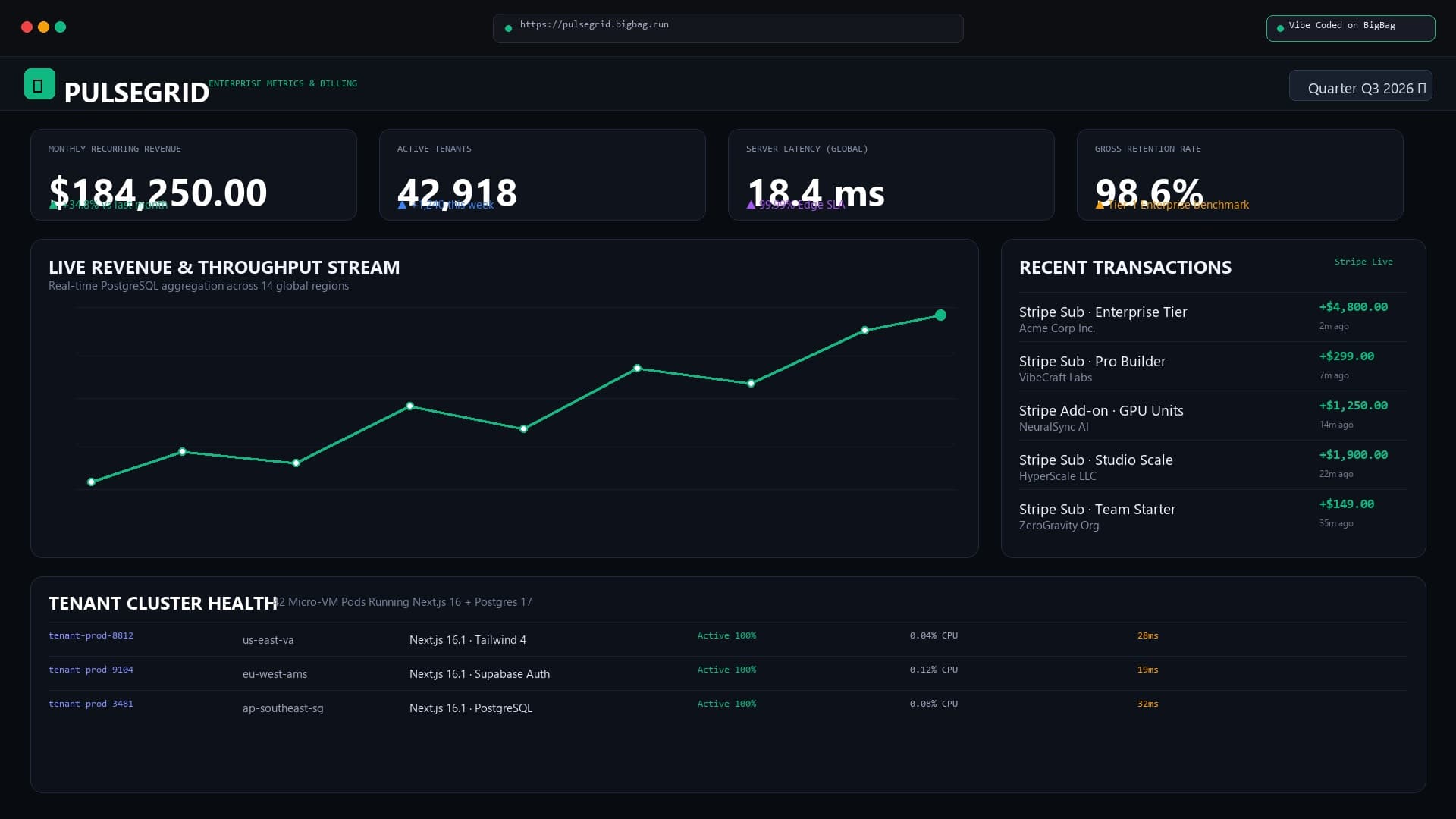
Task: Click the PulseGrid green logo icon
Action: click(39, 84)
